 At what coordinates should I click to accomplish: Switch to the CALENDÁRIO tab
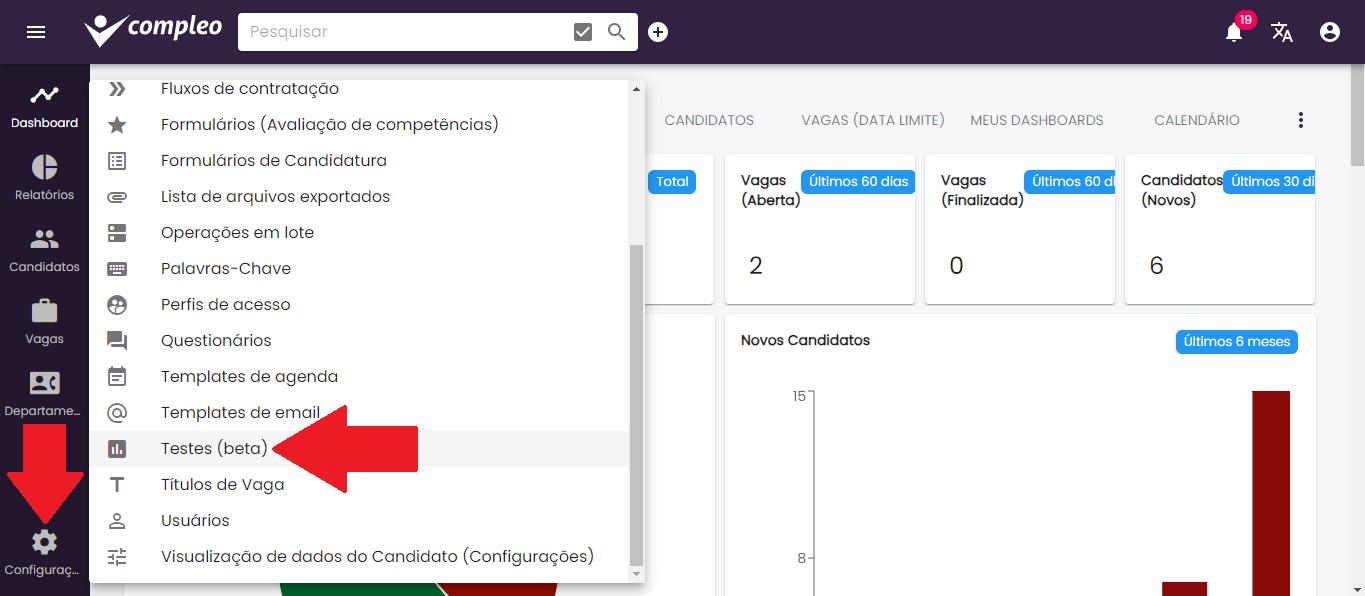(1196, 120)
